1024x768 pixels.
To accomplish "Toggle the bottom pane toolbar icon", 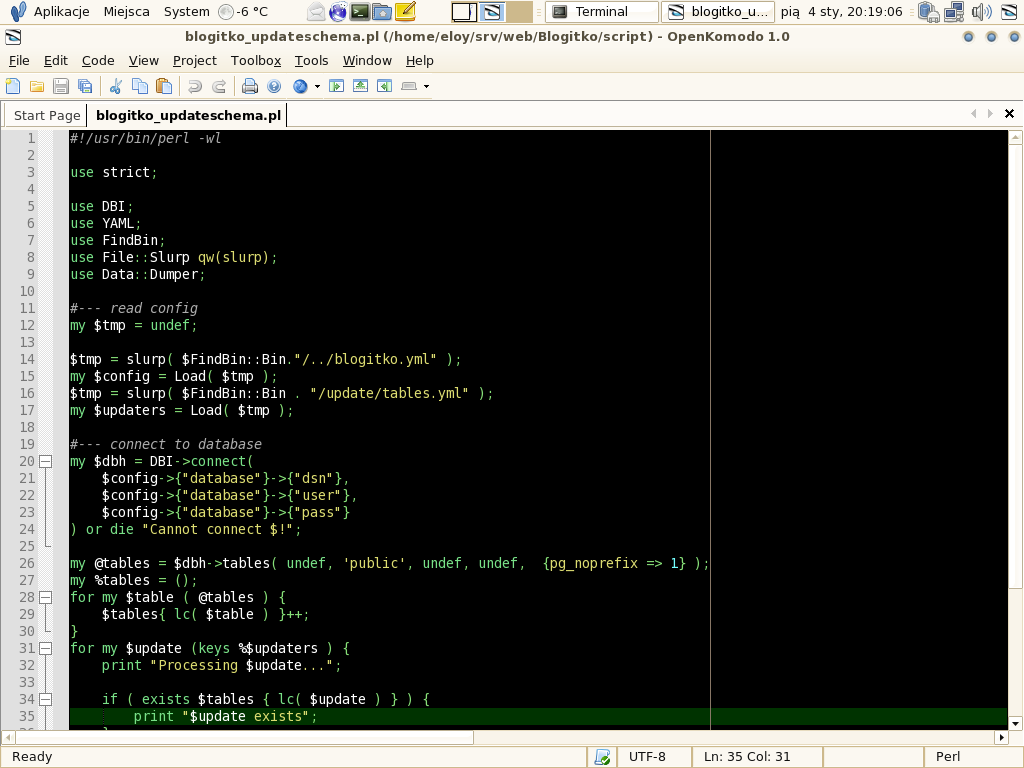I will coord(360,86).
